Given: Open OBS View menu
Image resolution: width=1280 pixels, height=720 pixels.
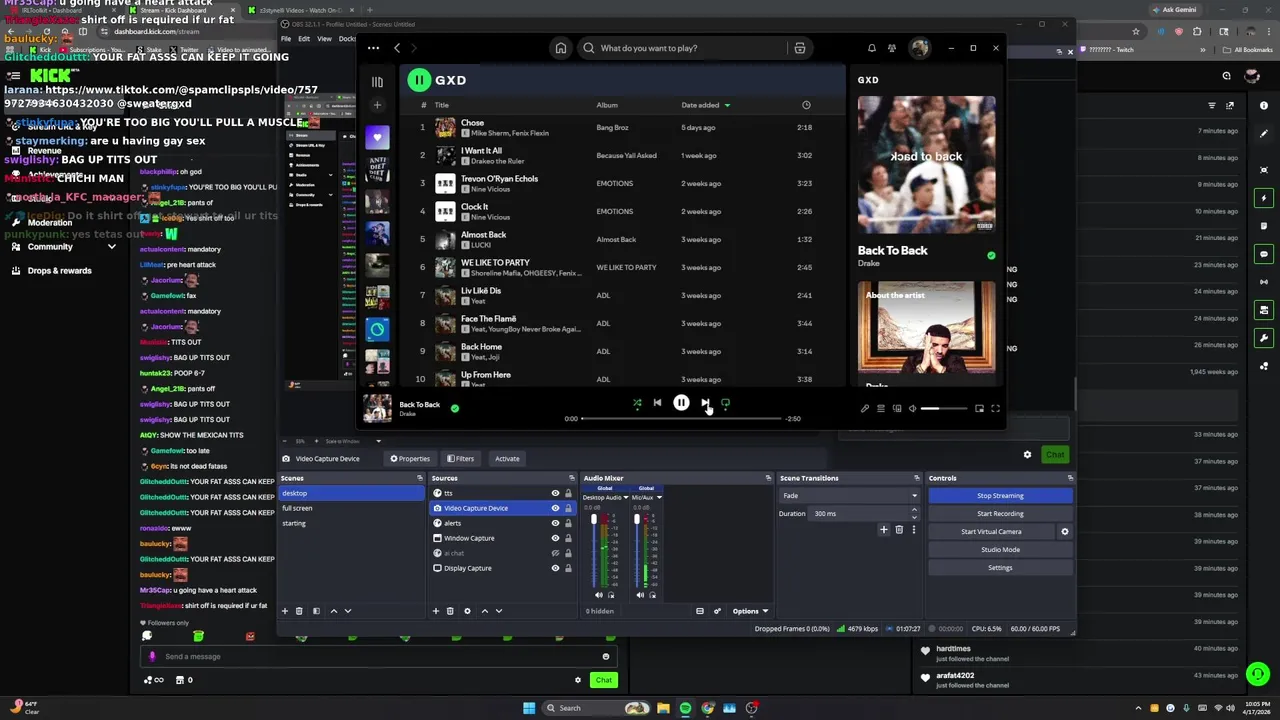Looking at the screenshot, I should point(324,39).
